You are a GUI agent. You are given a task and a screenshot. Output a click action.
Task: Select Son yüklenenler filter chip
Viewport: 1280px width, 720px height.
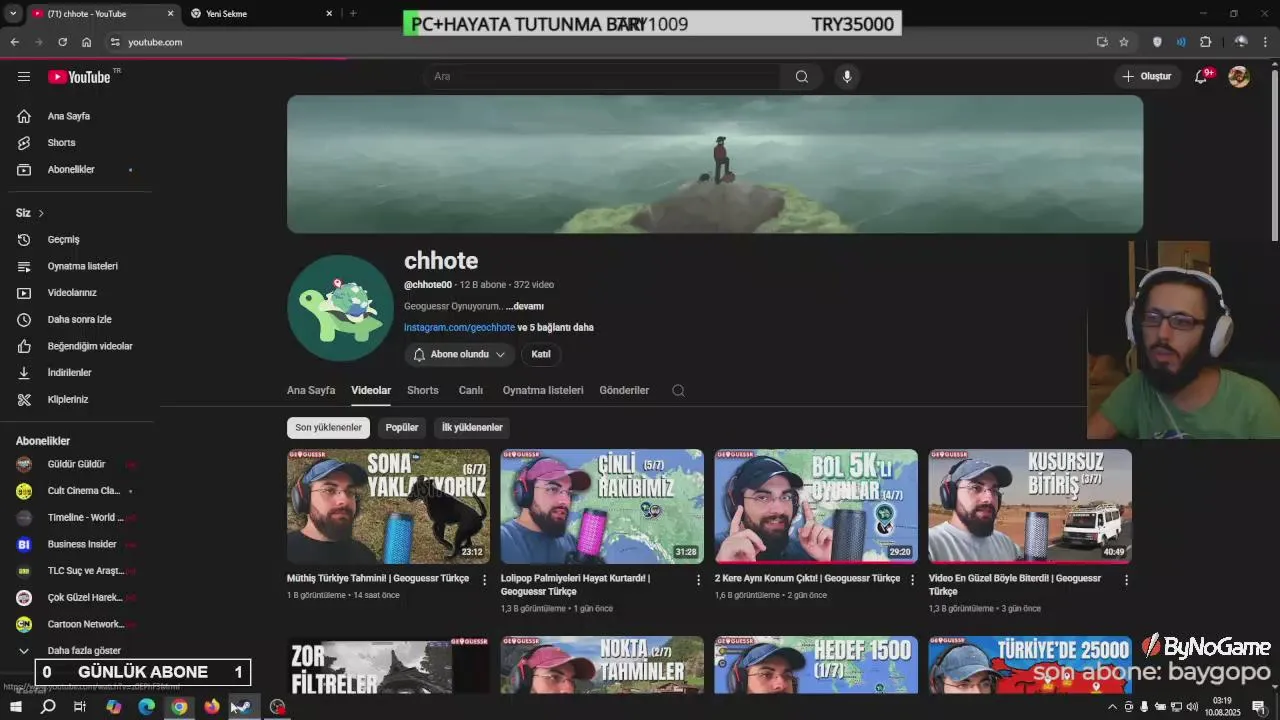tap(328, 428)
